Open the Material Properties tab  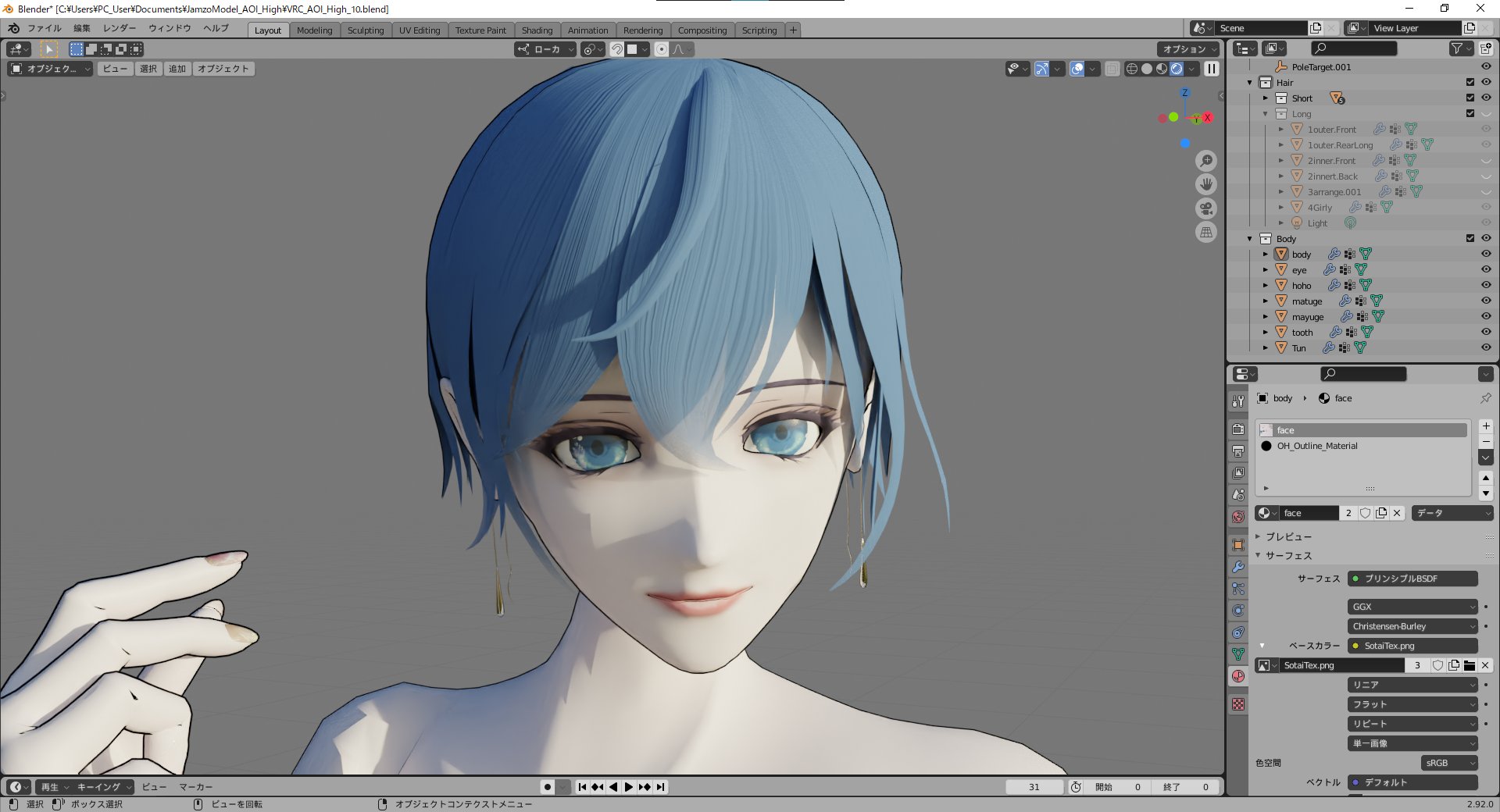[1238, 676]
